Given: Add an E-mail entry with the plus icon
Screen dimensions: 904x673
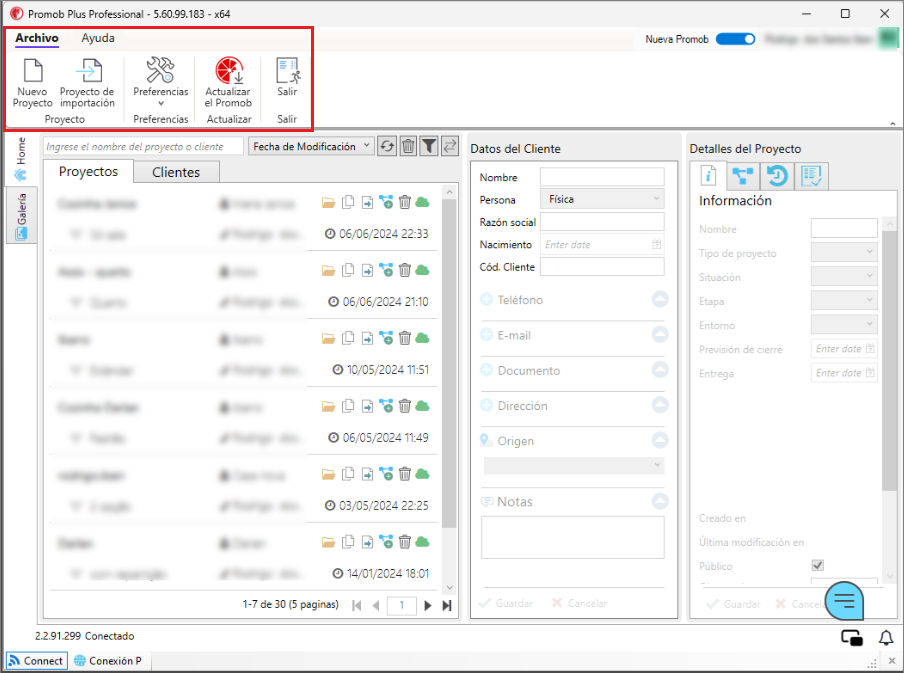Looking at the screenshot, I should (x=487, y=335).
